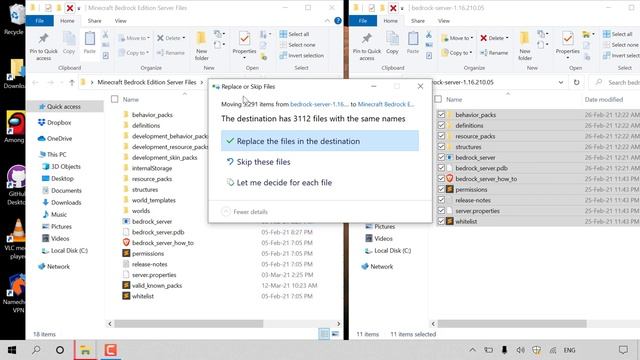Open File Explorer from the taskbar

coord(85,350)
